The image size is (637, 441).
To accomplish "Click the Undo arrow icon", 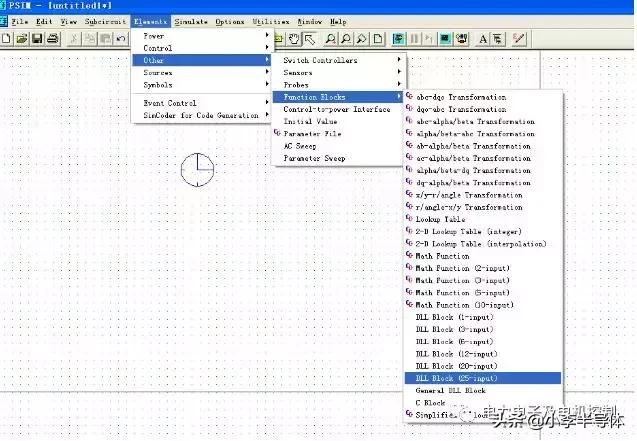I will point(121,39).
